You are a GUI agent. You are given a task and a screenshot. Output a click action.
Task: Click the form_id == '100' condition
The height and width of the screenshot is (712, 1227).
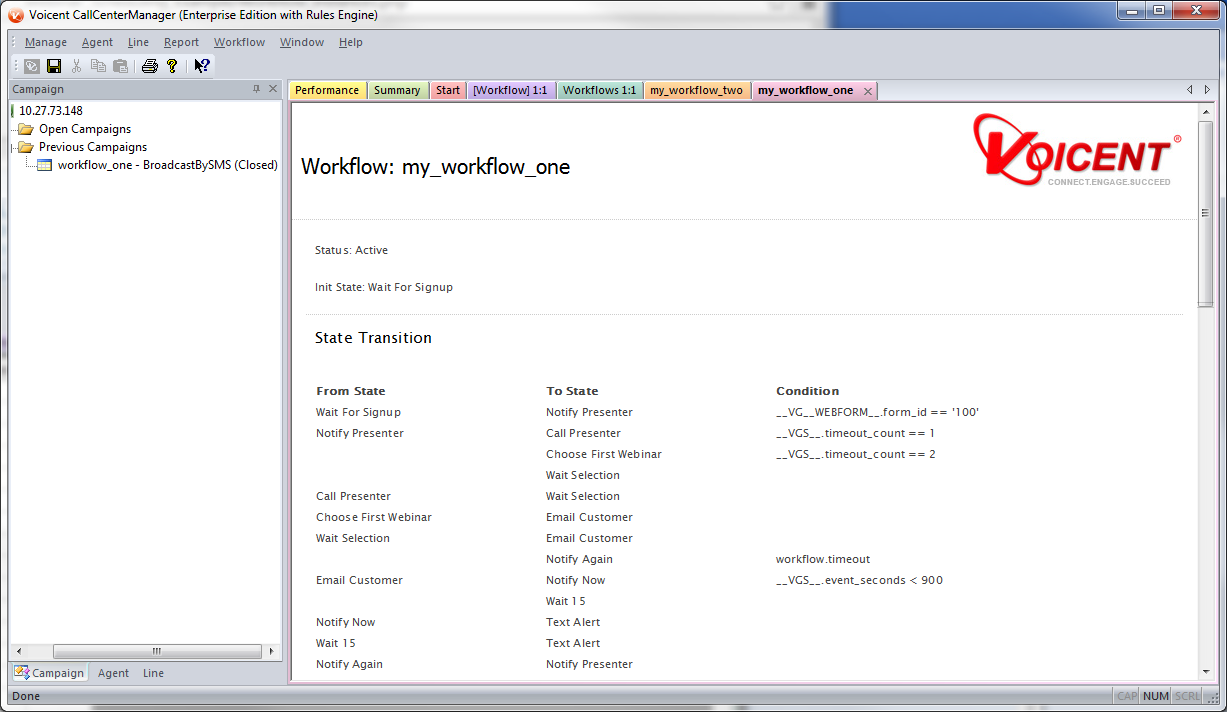click(877, 412)
